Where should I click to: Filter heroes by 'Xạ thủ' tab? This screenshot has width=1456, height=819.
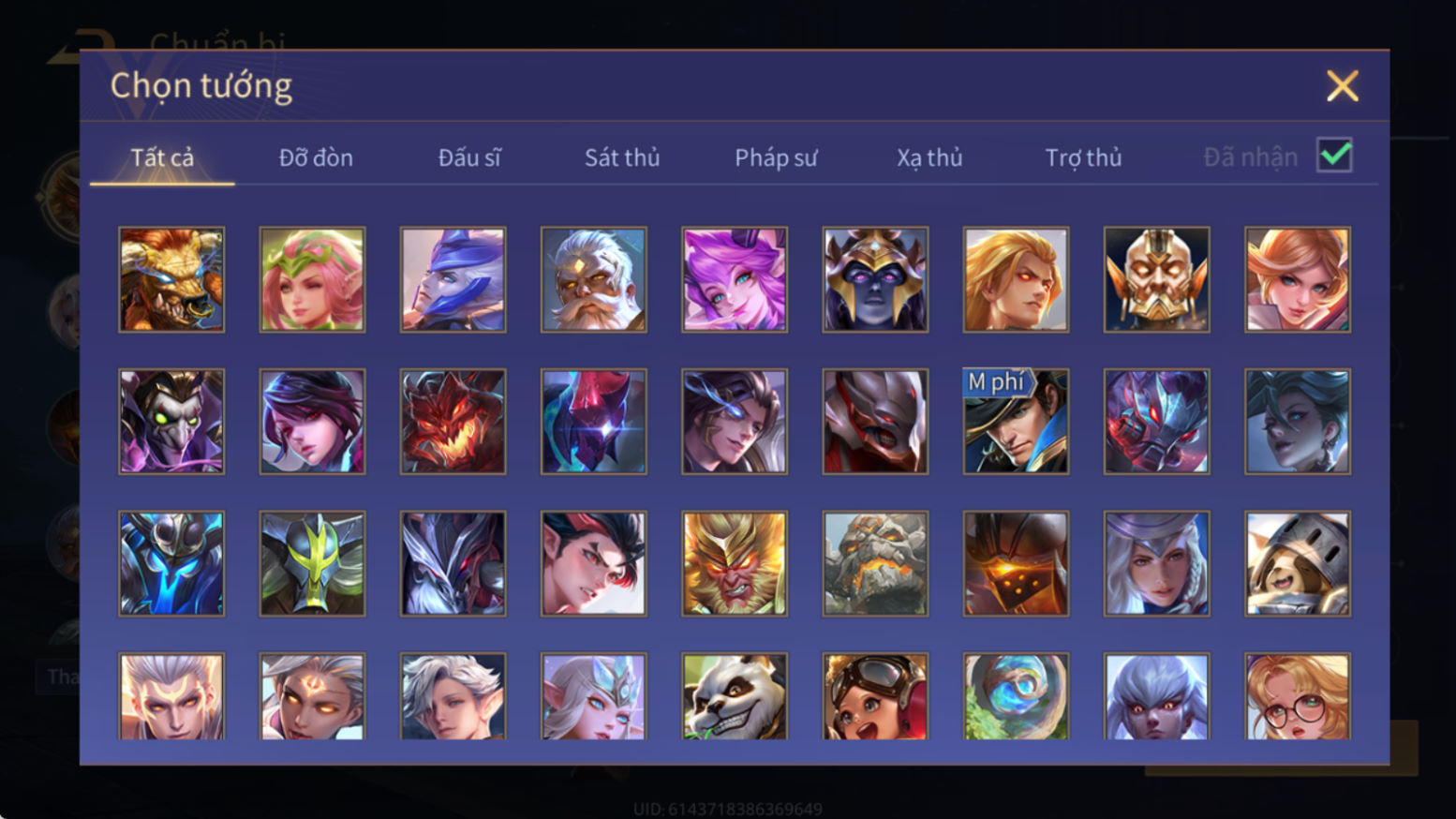tap(929, 157)
